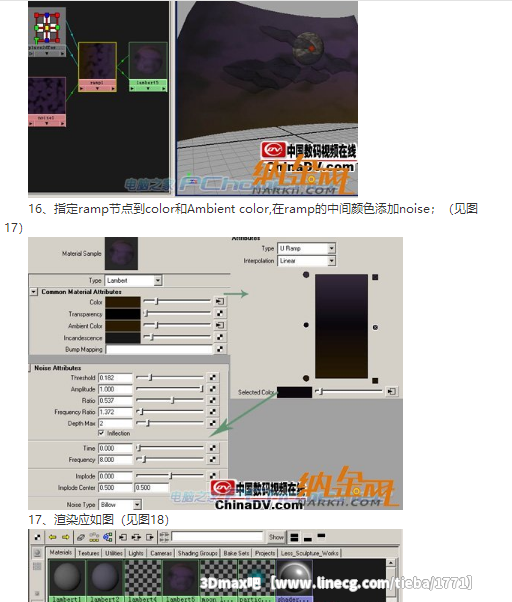
Task: Click the show top tabs only icon
Action: [321, 536]
